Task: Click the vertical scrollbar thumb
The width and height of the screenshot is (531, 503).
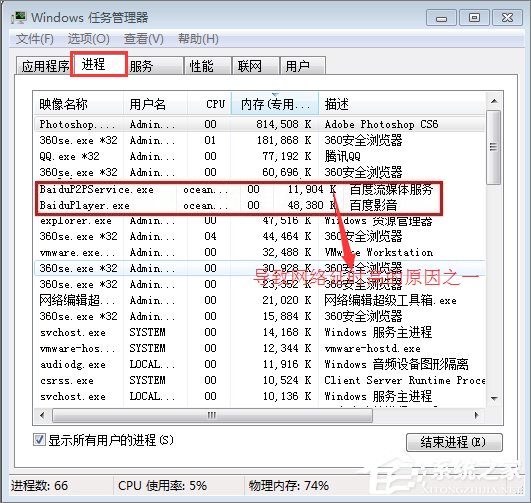Action: coord(494,147)
